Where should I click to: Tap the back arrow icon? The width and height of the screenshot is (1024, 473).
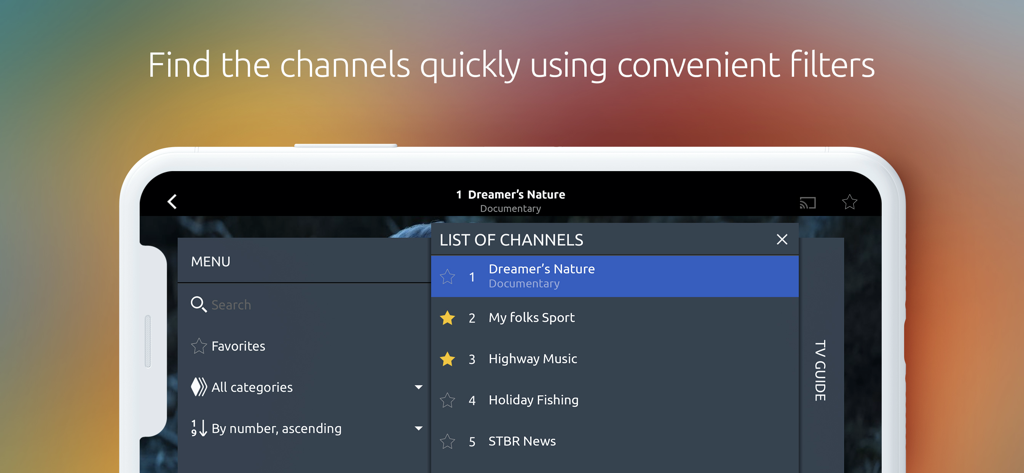172,202
